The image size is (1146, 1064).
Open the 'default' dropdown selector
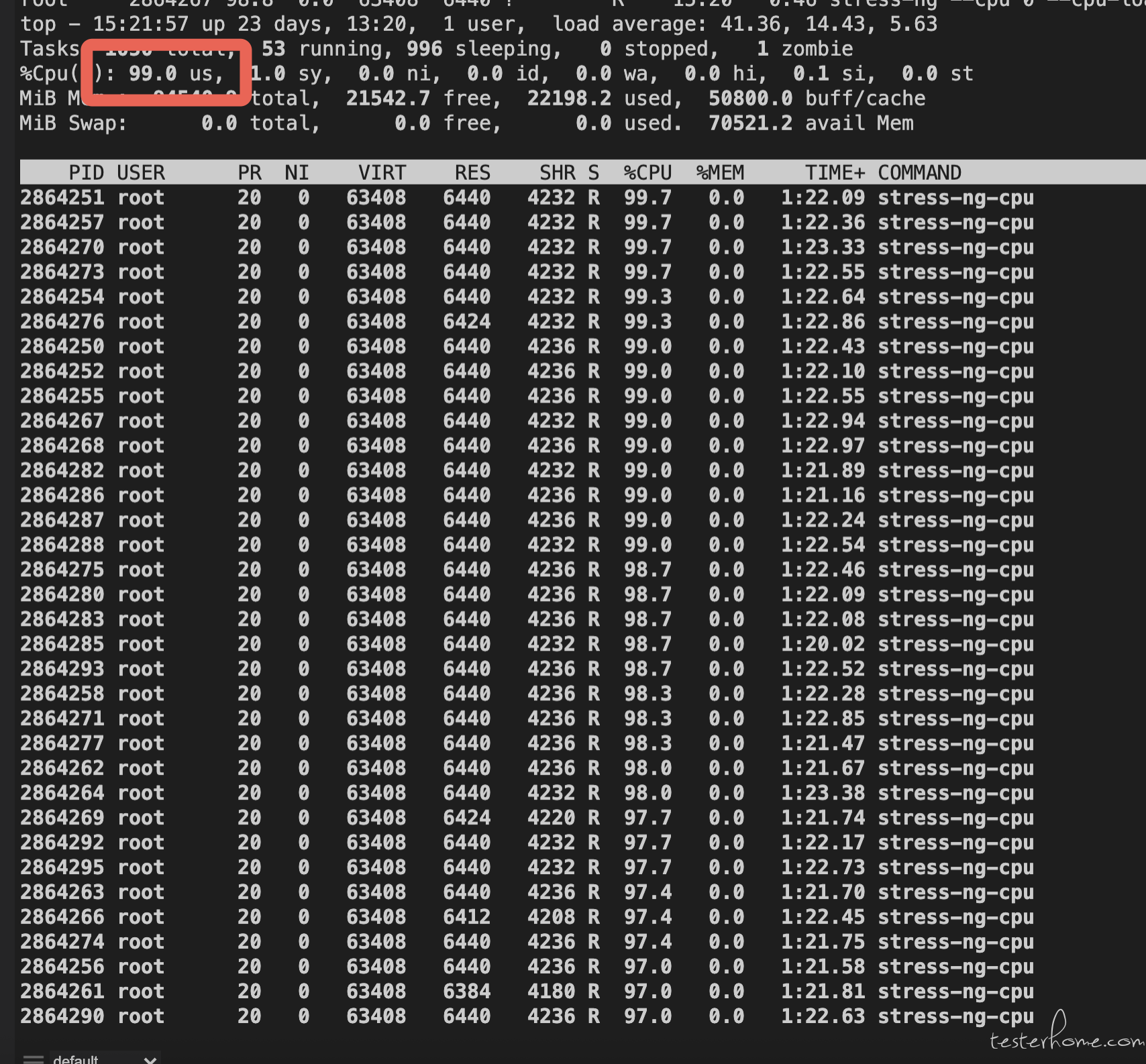tap(105, 1059)
